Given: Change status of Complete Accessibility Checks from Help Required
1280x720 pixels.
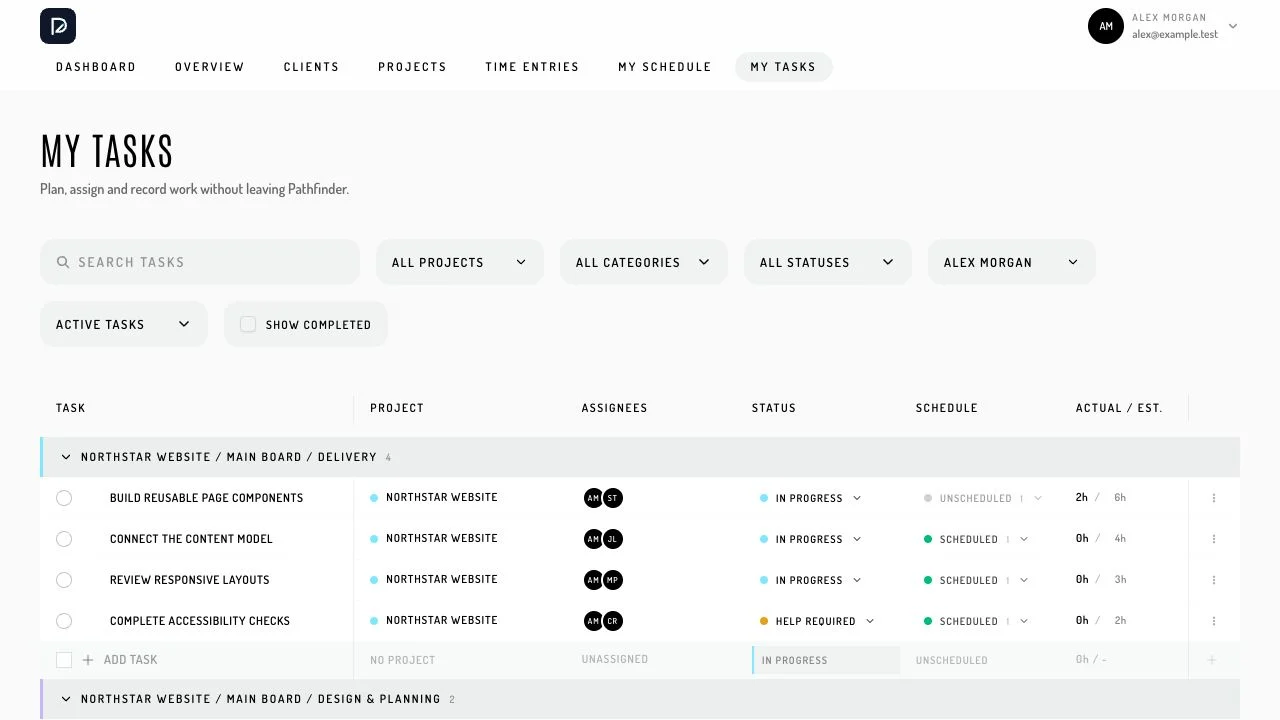Looking at the screenshot, I should [817, 621].
